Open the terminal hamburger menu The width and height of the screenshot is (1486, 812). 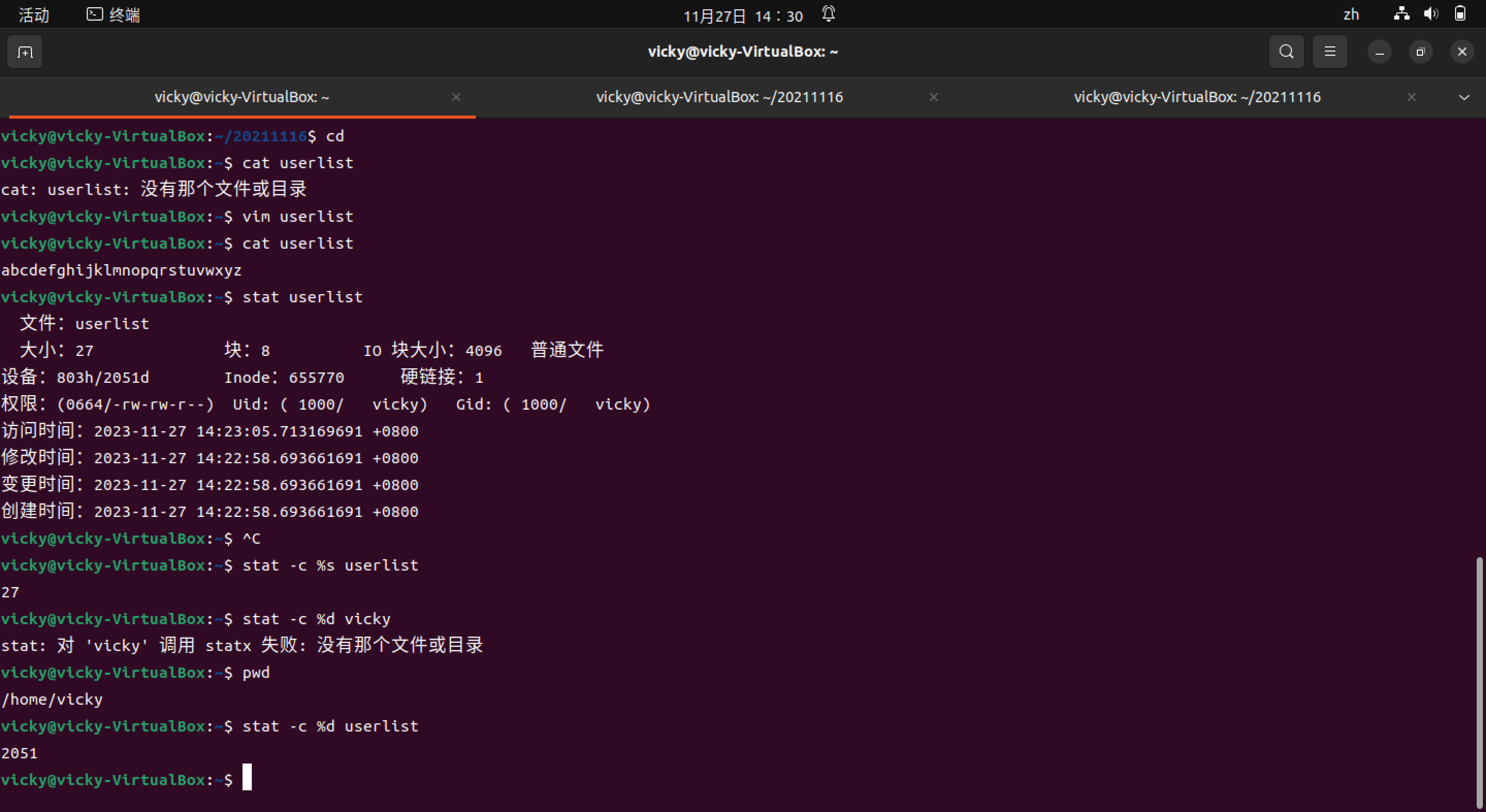[1330, 52]
